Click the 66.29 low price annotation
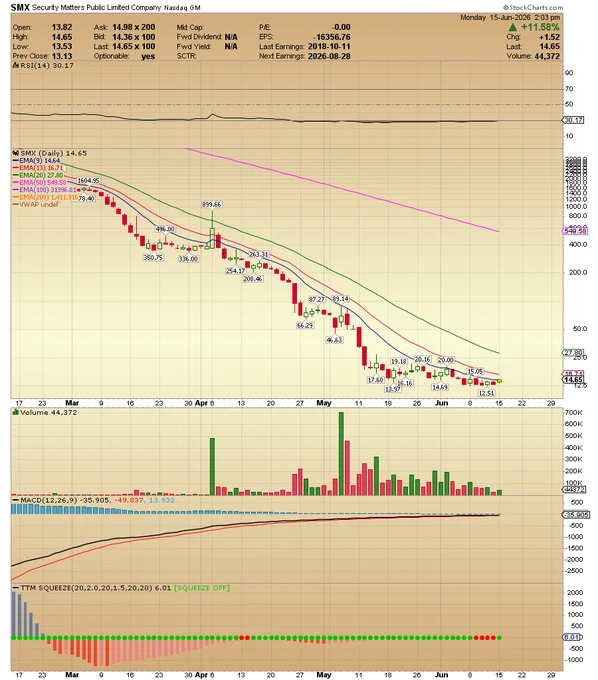The height and width of the screenshot is (680, 598). pyautogui.click(x=305, y=325)
